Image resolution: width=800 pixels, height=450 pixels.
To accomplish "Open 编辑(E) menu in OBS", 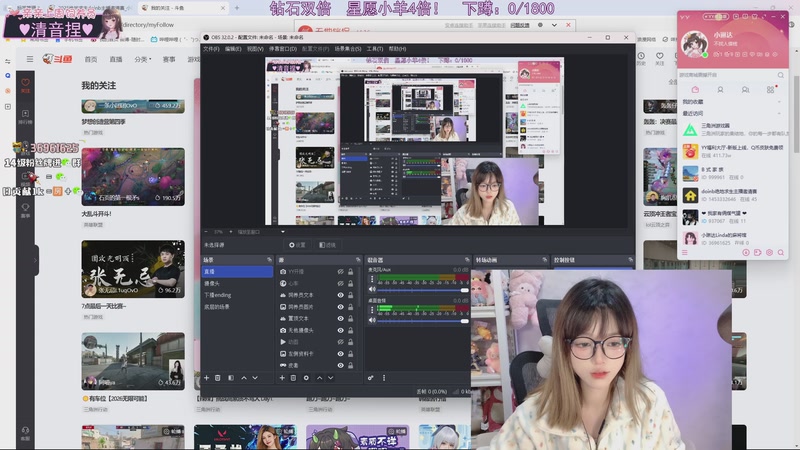I will click(233, 49).
